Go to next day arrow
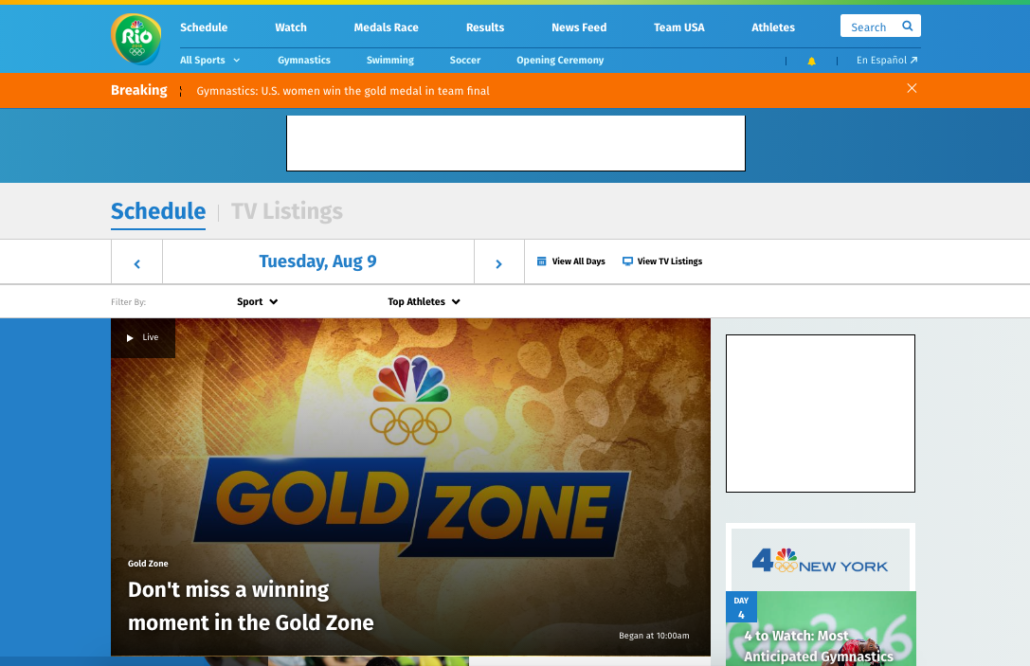 pyautogui.click(x=499, y=263)
